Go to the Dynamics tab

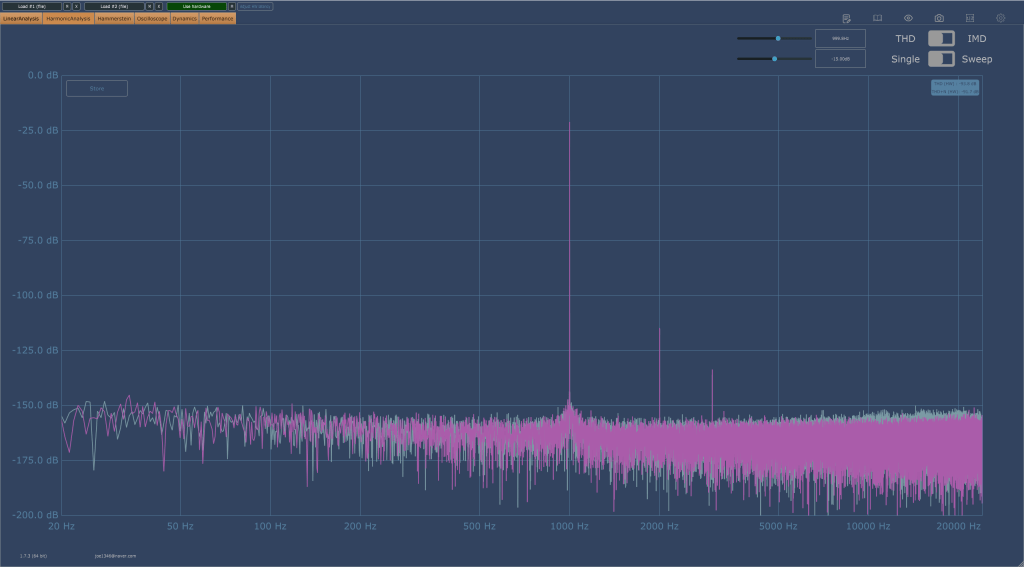[x=184, y=18]
